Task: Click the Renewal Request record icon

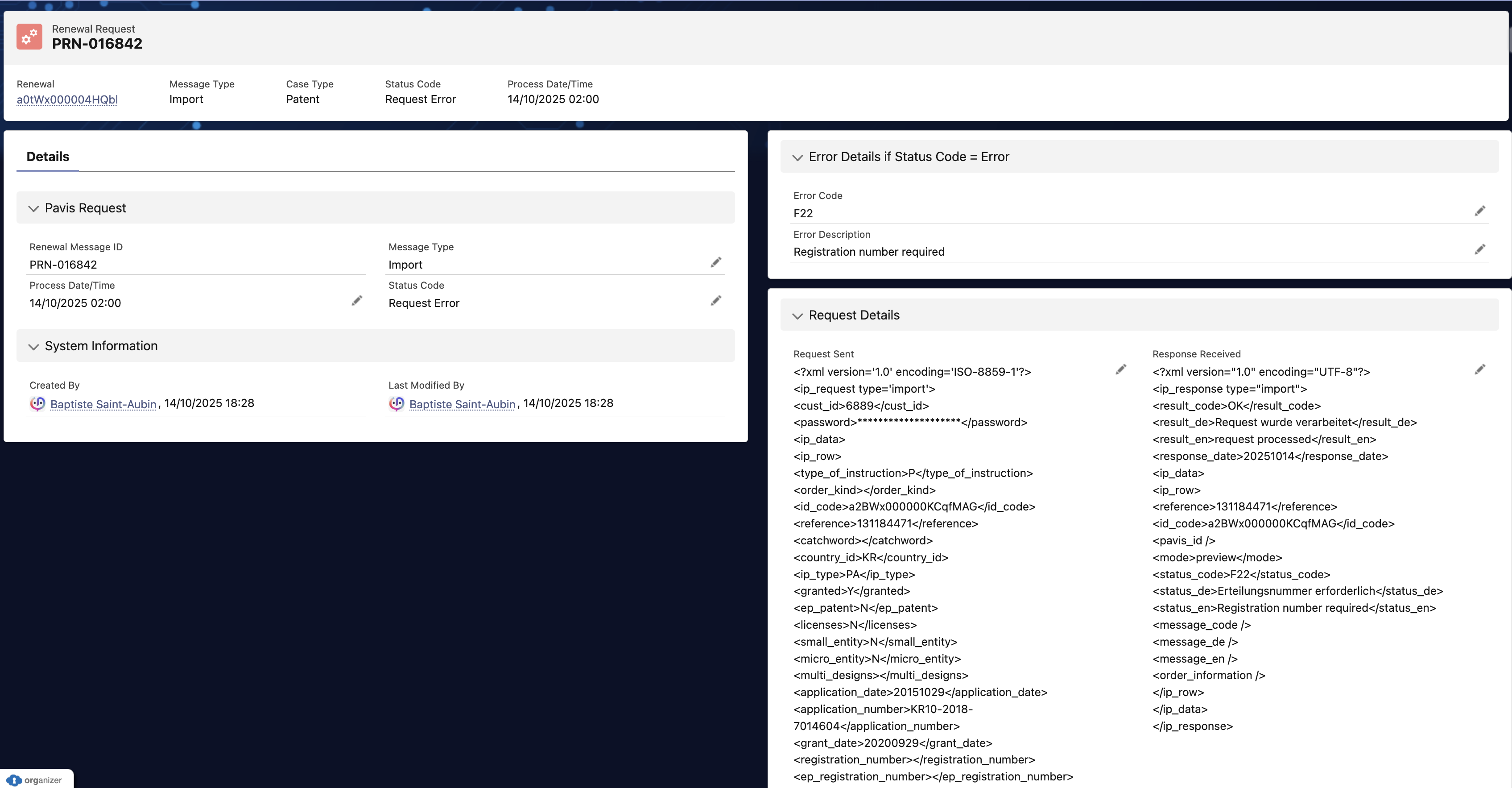Action: tap(29, 37)
